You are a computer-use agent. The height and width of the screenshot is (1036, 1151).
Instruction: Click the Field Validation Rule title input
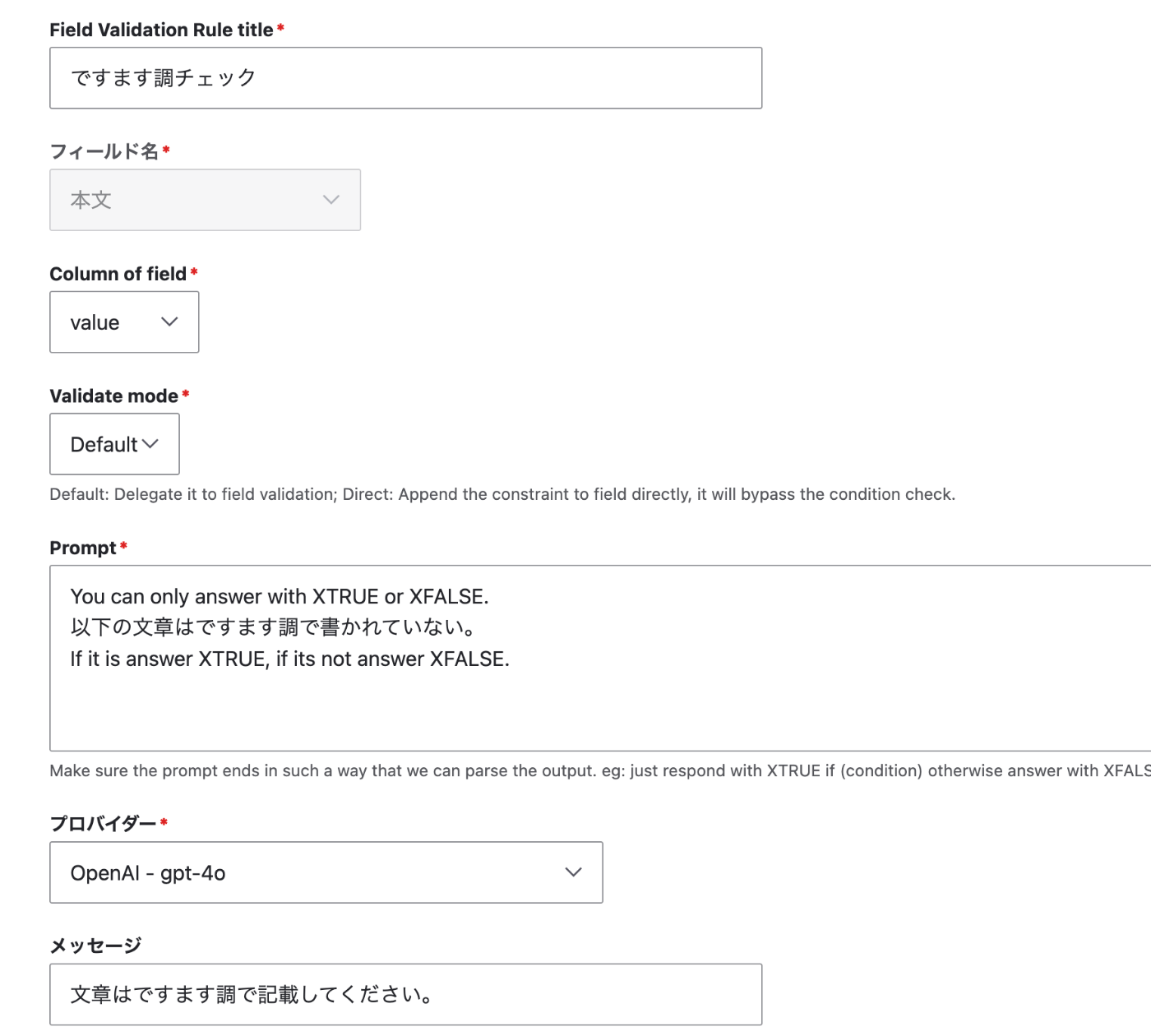405,78
